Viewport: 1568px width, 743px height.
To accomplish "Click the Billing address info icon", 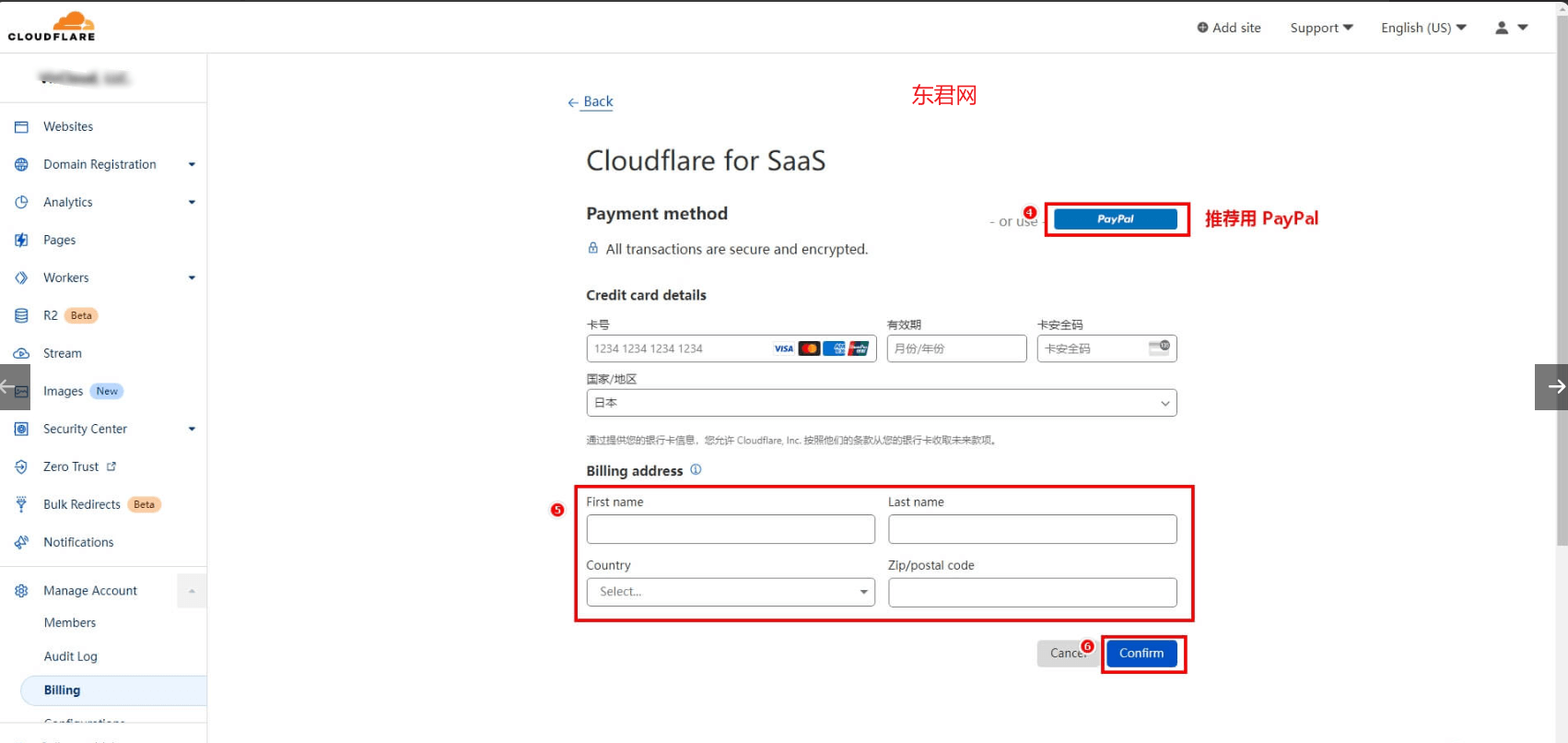I will click(696, 469).
